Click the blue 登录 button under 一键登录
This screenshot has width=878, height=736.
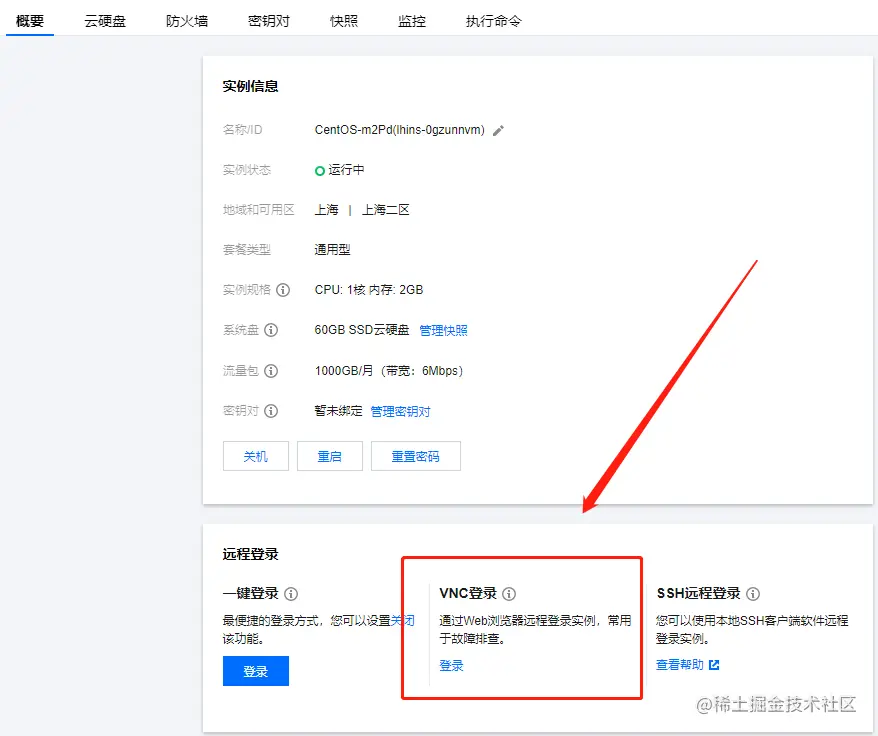[256, 671]
